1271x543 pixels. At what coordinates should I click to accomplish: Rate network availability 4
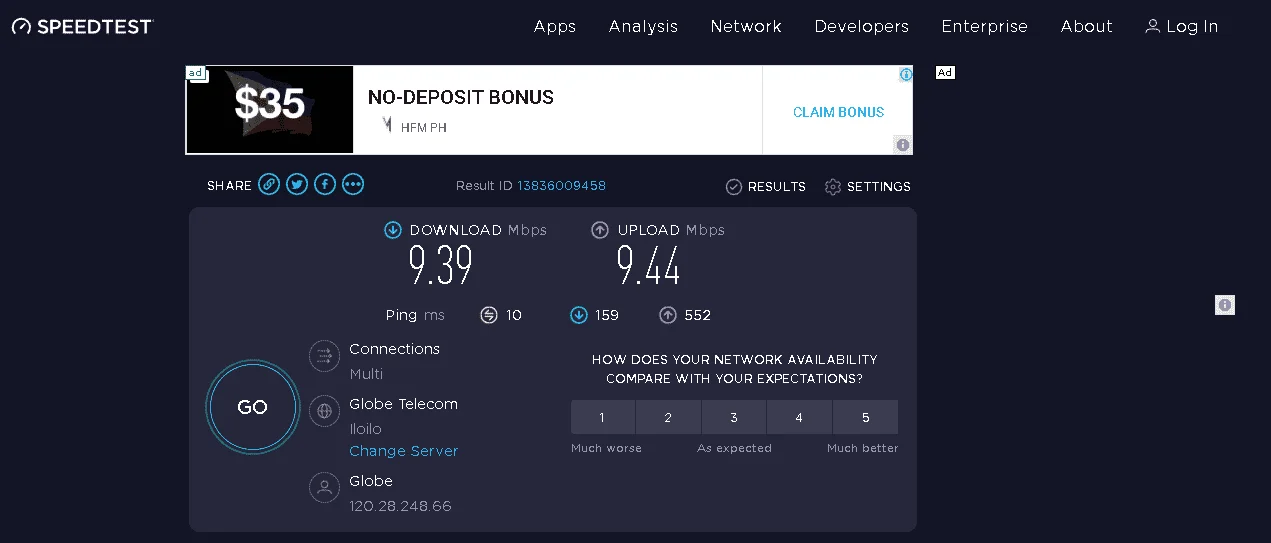pos(799,417)
